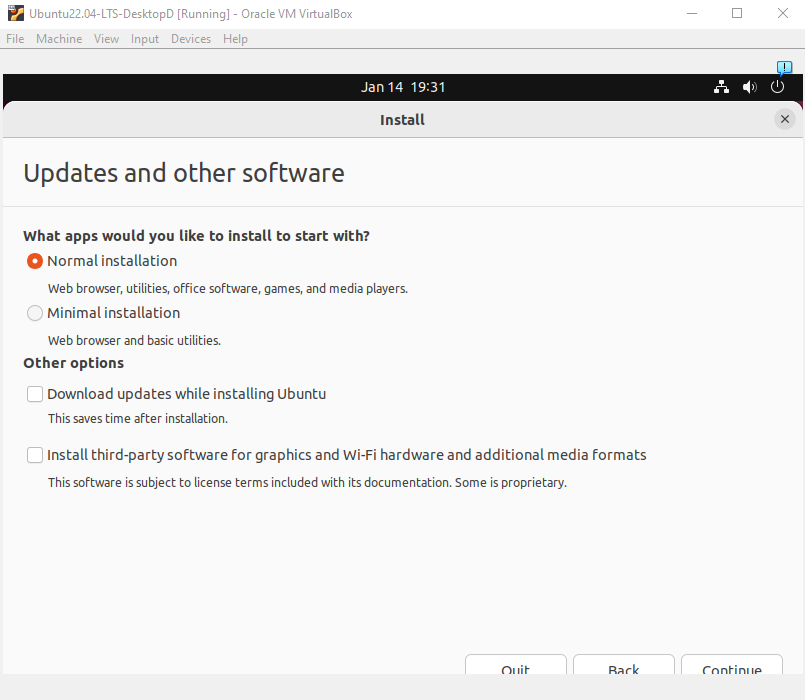
Task: Open the Input menu
Action: [144, 39]
